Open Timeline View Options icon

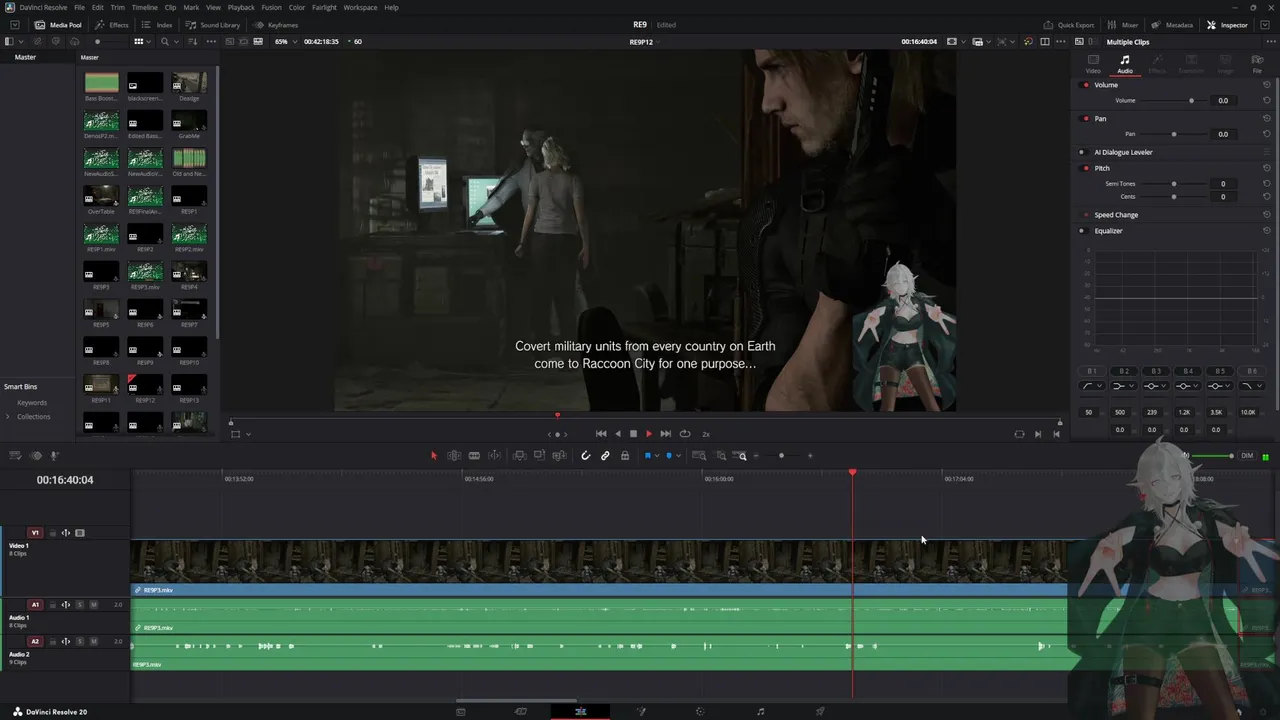tap(16, 456)
